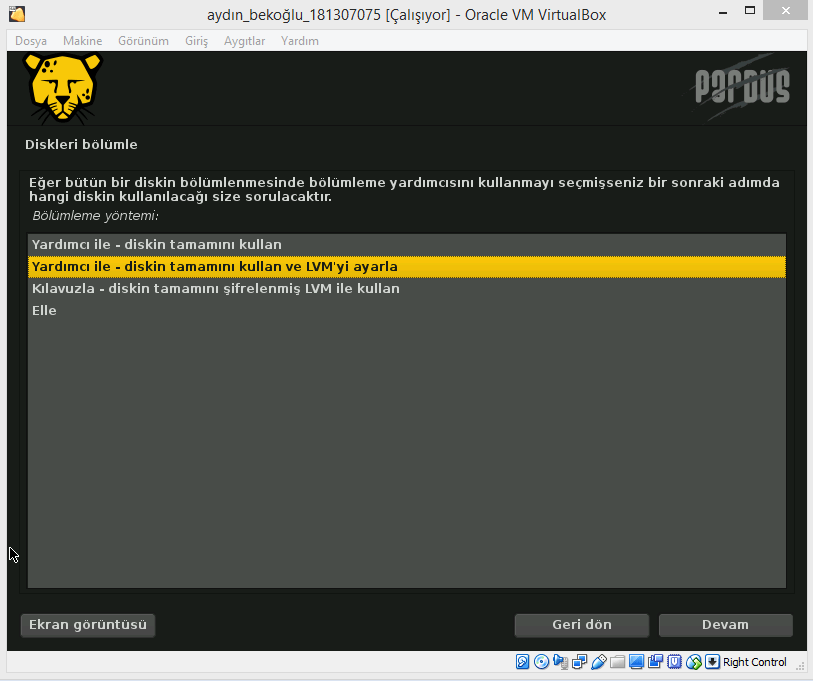Click the optical drive status icon

click(x=541, y=662)
